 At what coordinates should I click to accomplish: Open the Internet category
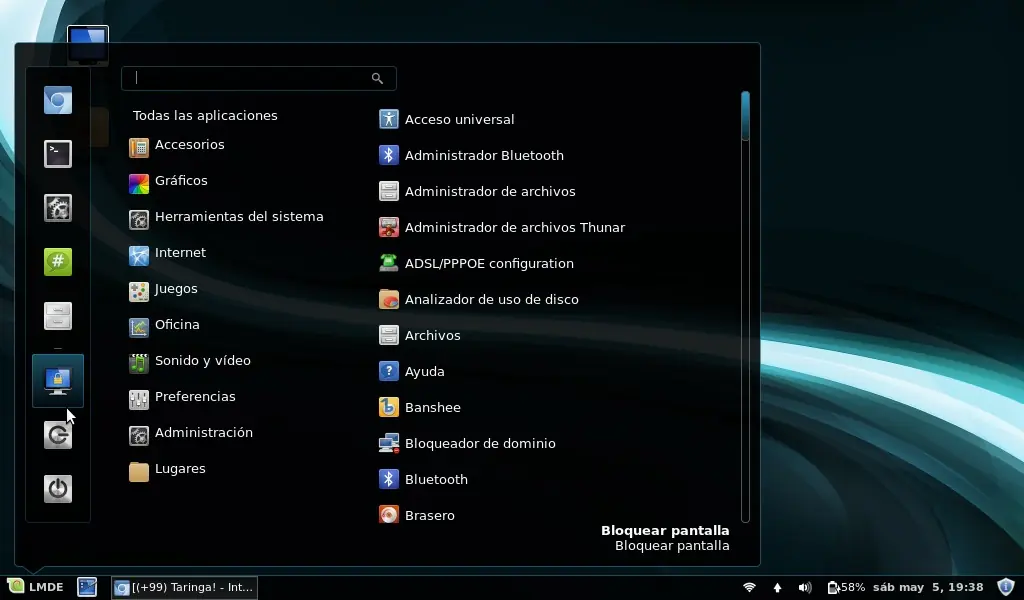(x=180, y=253)
